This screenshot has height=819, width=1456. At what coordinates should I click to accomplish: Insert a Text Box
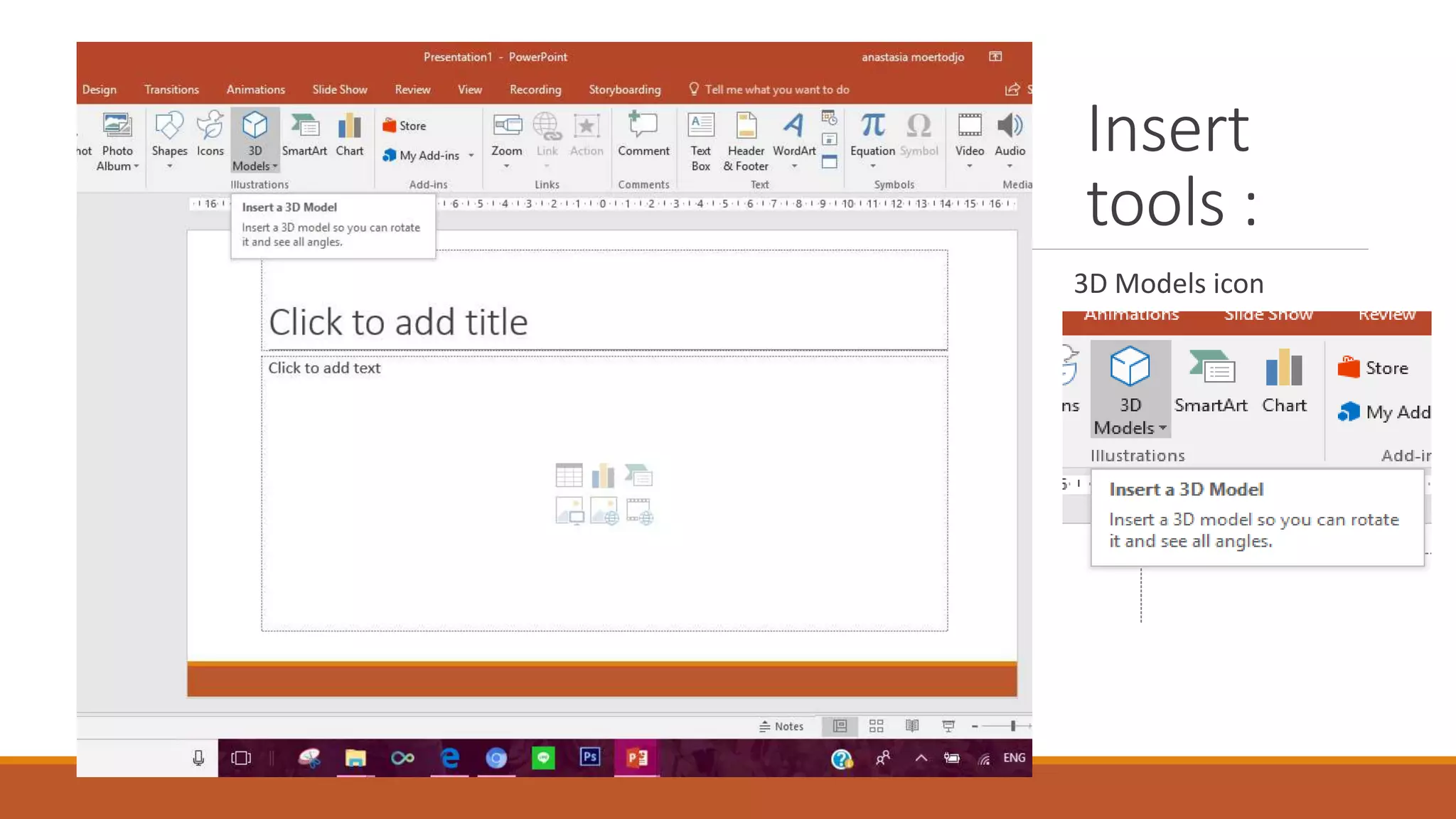point(700,141)
